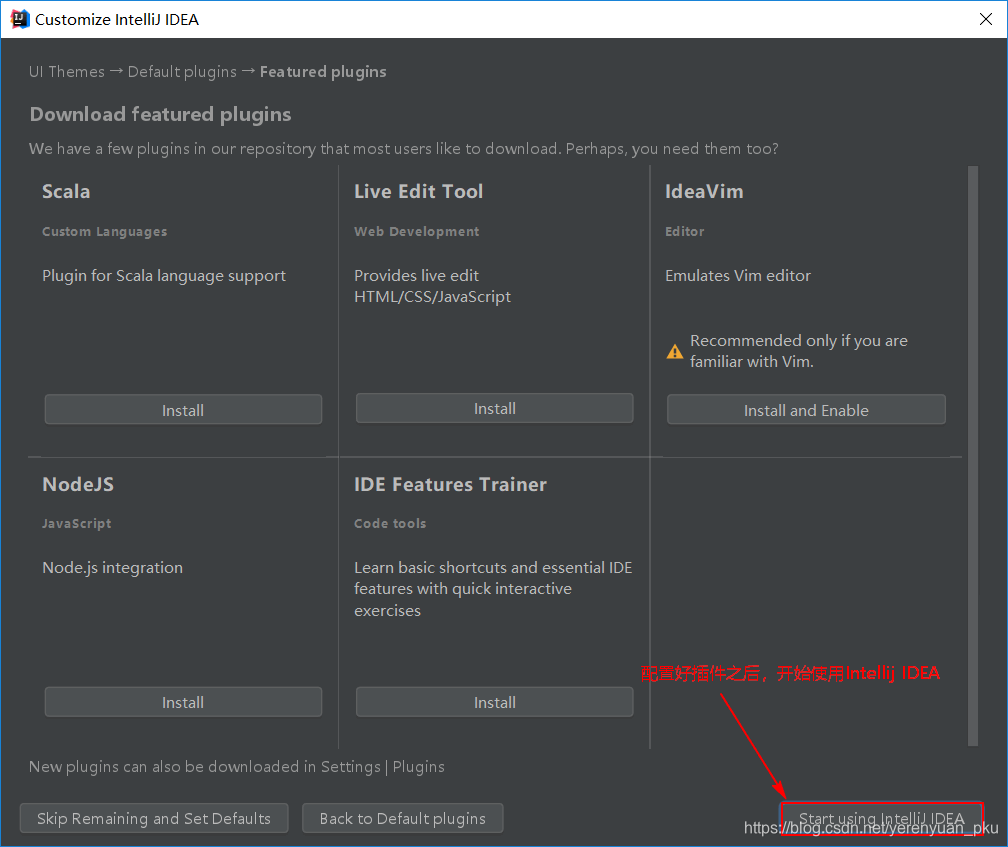Click Skip Remaining and Set Defaults

click(x=154, y=818)
